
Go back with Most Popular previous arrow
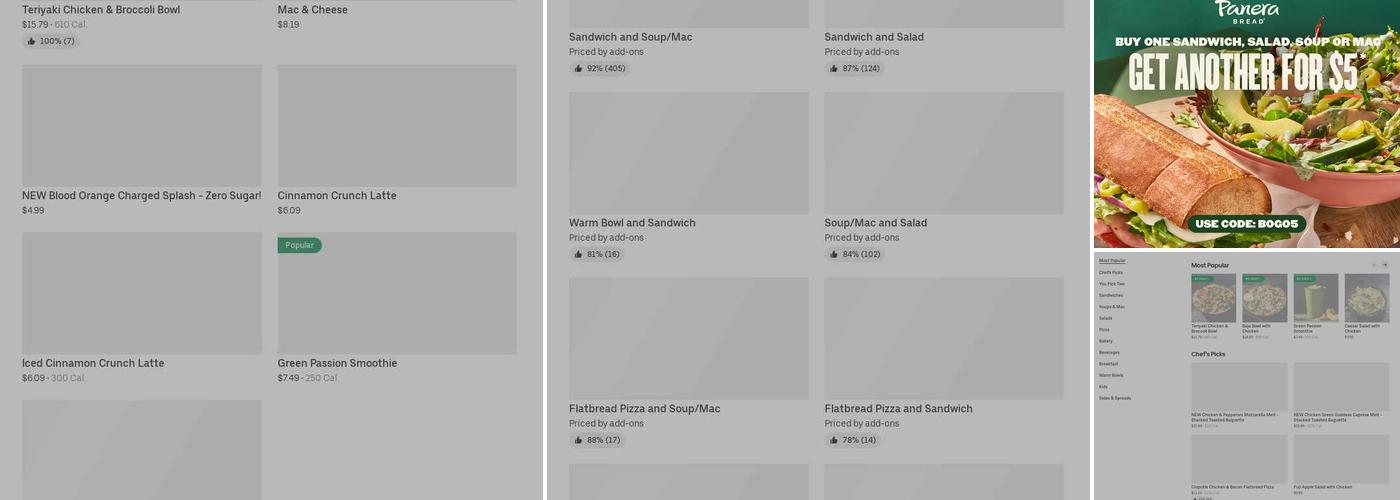pyautogui.click(x=1374, y=265)
